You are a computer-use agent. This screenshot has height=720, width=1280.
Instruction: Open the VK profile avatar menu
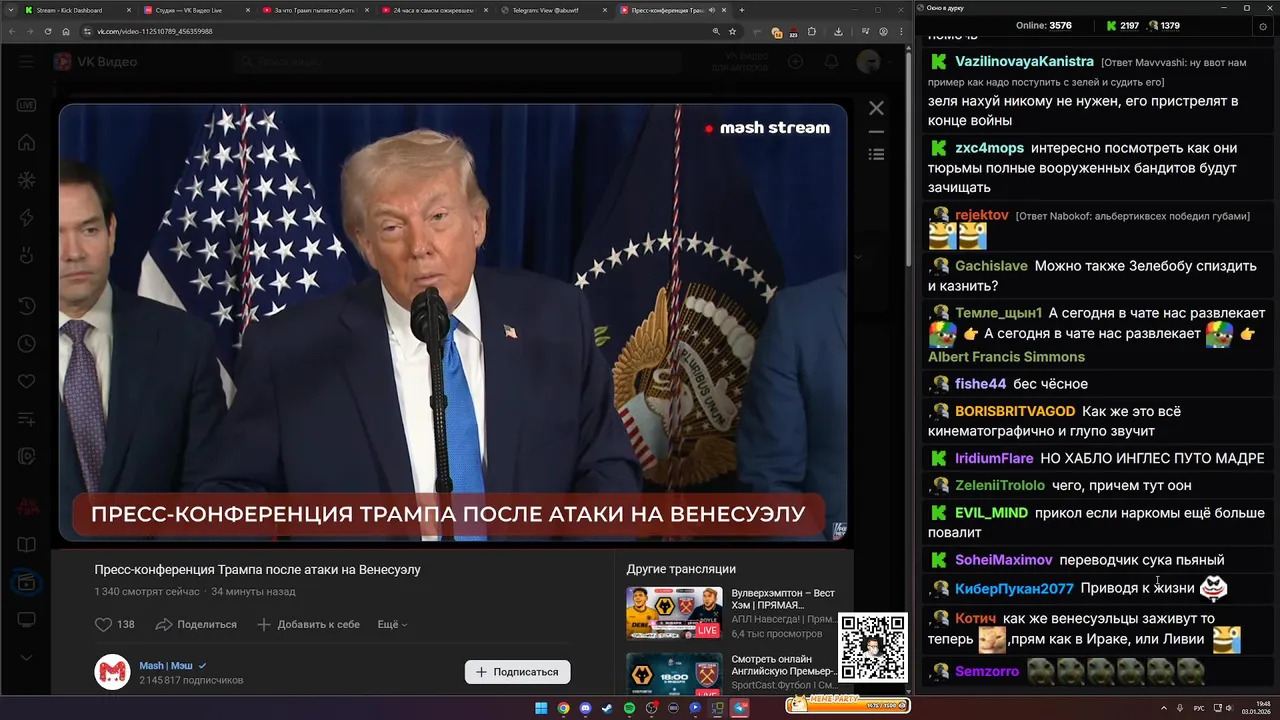pos(868,62)
